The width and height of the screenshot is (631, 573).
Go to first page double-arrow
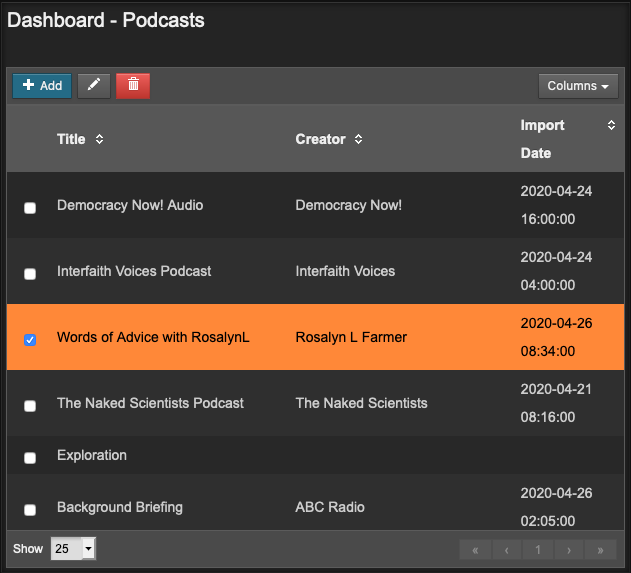click(x=475, y=549)
